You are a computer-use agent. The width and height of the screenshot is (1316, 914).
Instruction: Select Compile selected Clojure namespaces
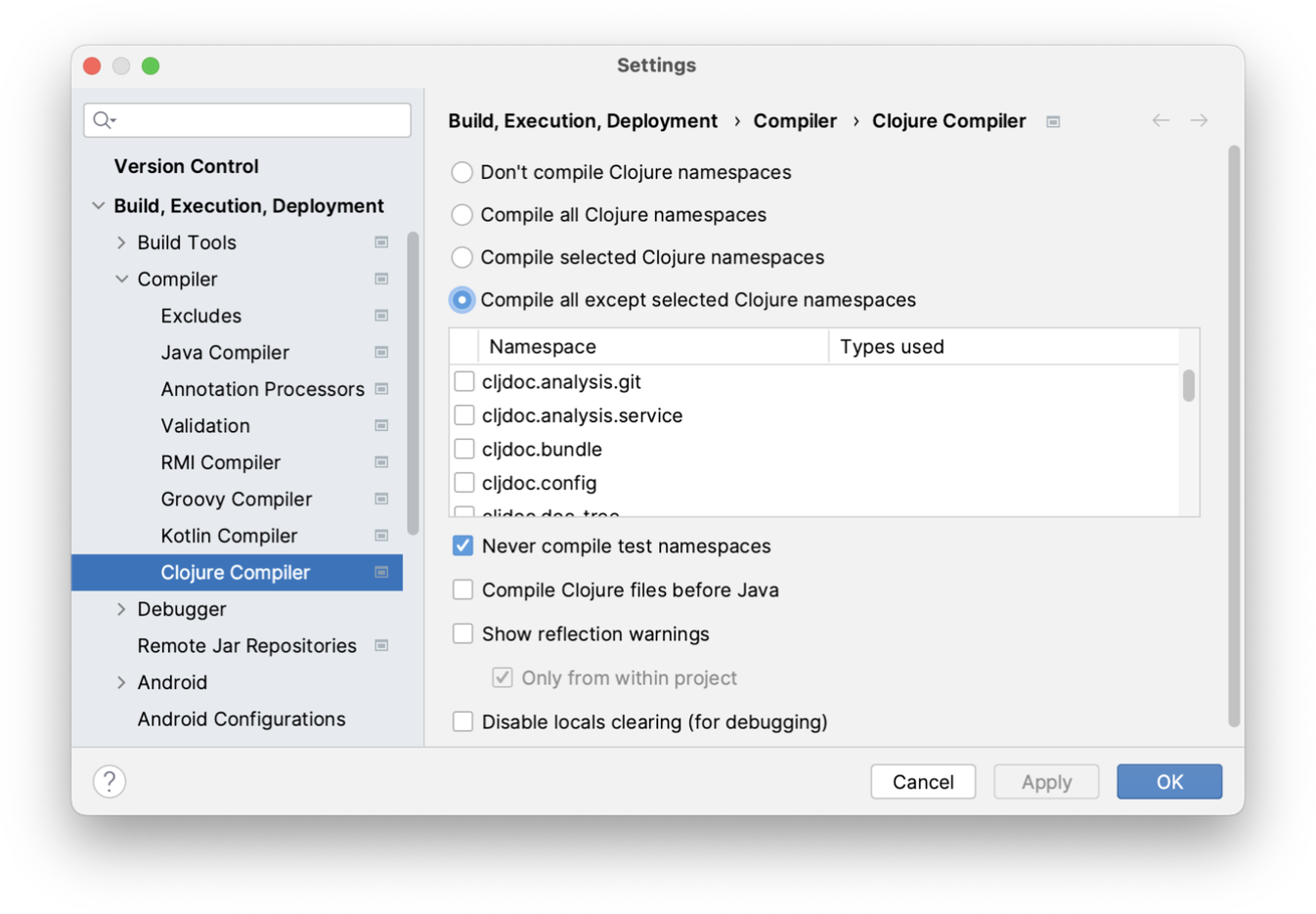[461, 258]
